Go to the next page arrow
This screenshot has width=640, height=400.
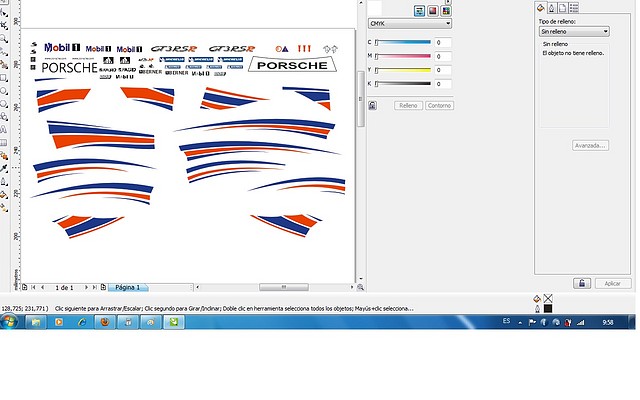(x=86, y=287)
